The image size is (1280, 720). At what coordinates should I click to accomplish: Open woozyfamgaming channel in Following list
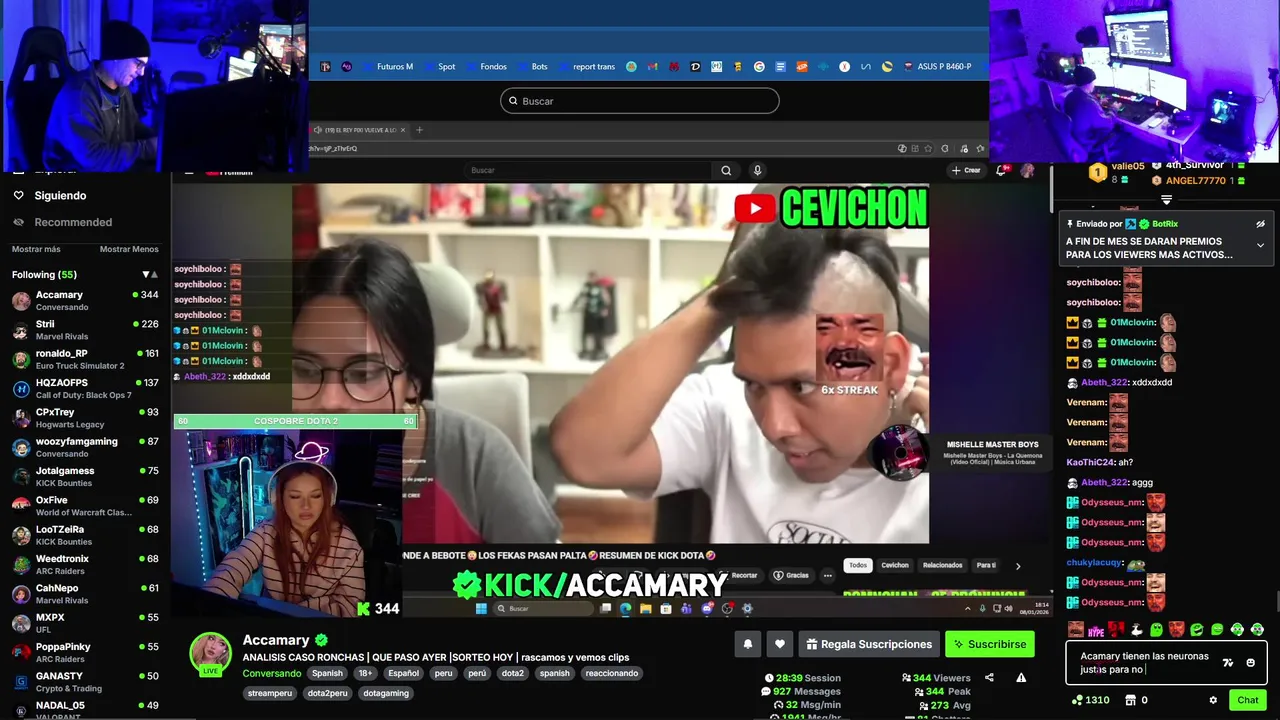click(85, 447)
